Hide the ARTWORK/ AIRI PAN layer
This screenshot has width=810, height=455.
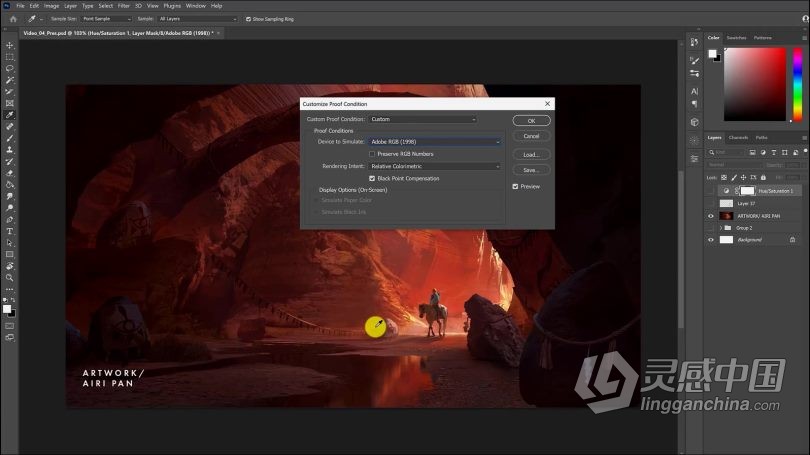click(711, 216)
